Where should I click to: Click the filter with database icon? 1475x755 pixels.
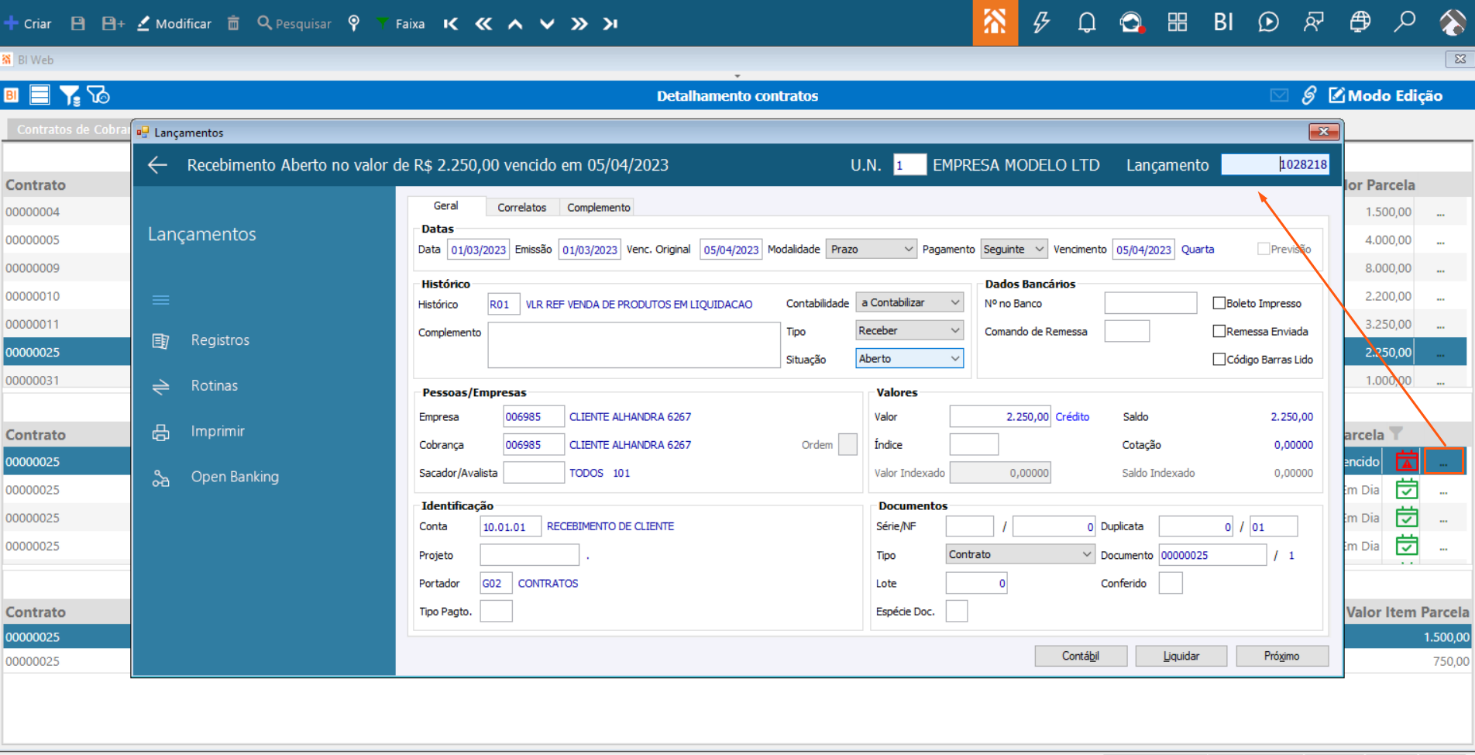(69, 96)
